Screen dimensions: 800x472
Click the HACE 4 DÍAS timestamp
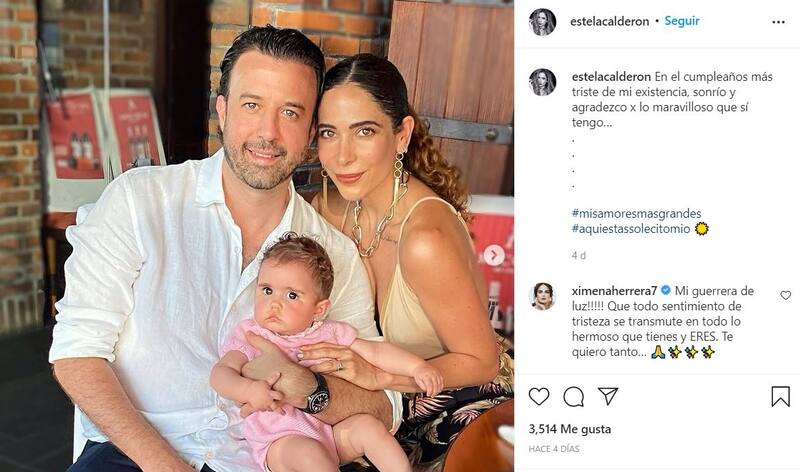point(554,449)
